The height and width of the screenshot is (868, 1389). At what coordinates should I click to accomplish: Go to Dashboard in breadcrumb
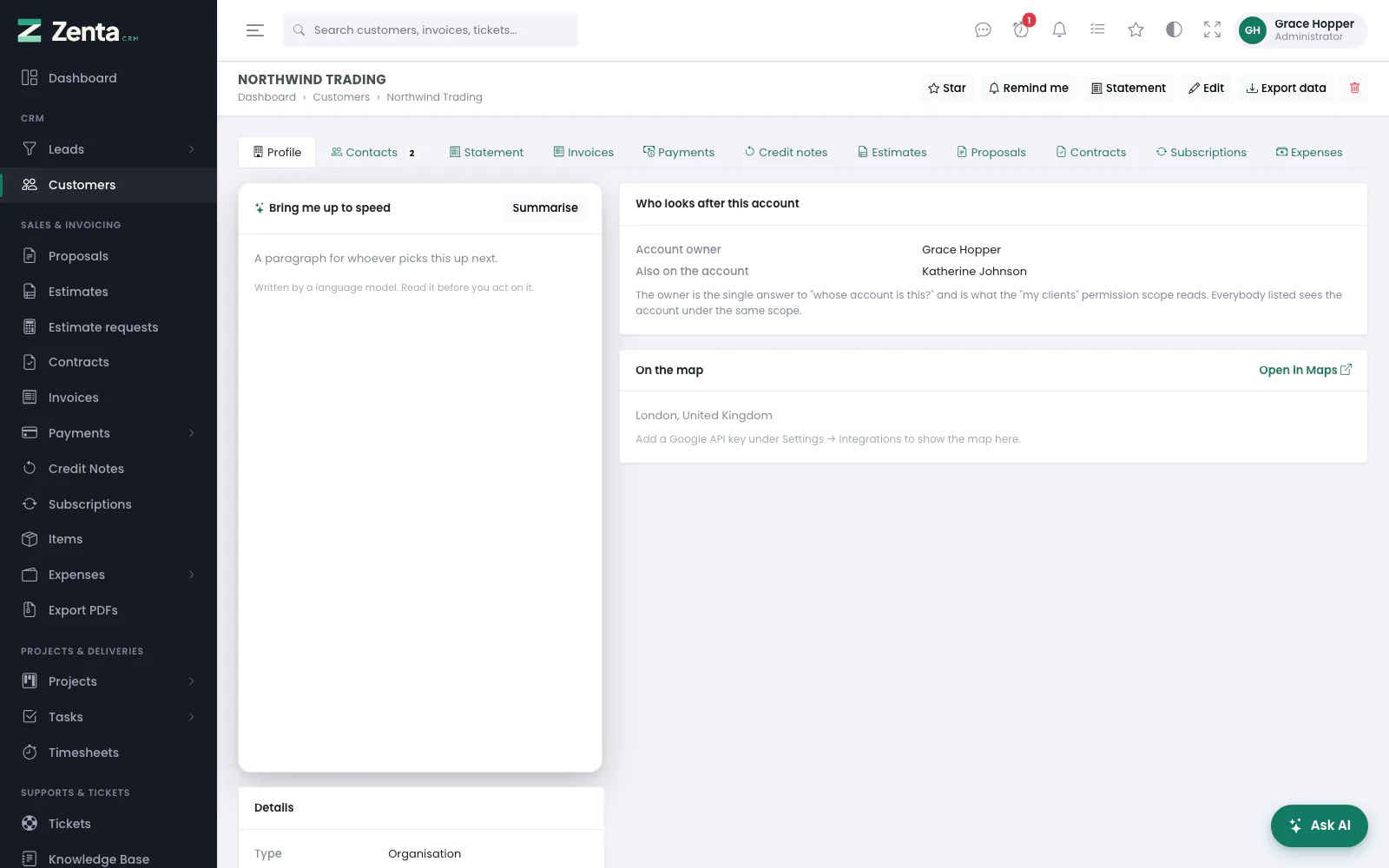click(267, 97)
